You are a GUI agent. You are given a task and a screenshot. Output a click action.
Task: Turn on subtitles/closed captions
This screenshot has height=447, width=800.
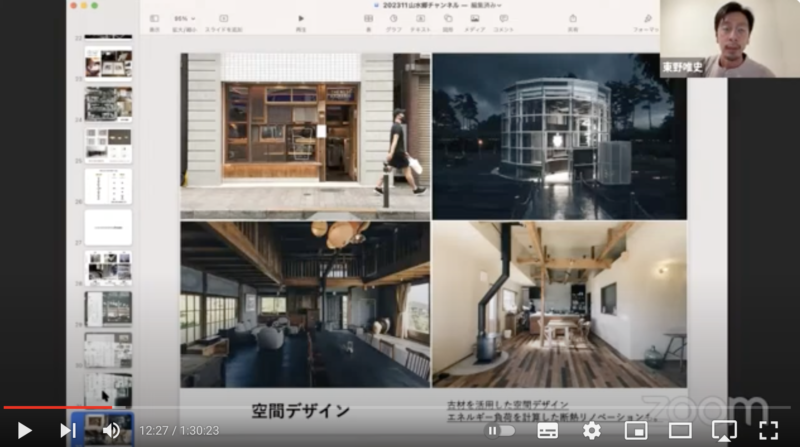(x=547, y=430)
